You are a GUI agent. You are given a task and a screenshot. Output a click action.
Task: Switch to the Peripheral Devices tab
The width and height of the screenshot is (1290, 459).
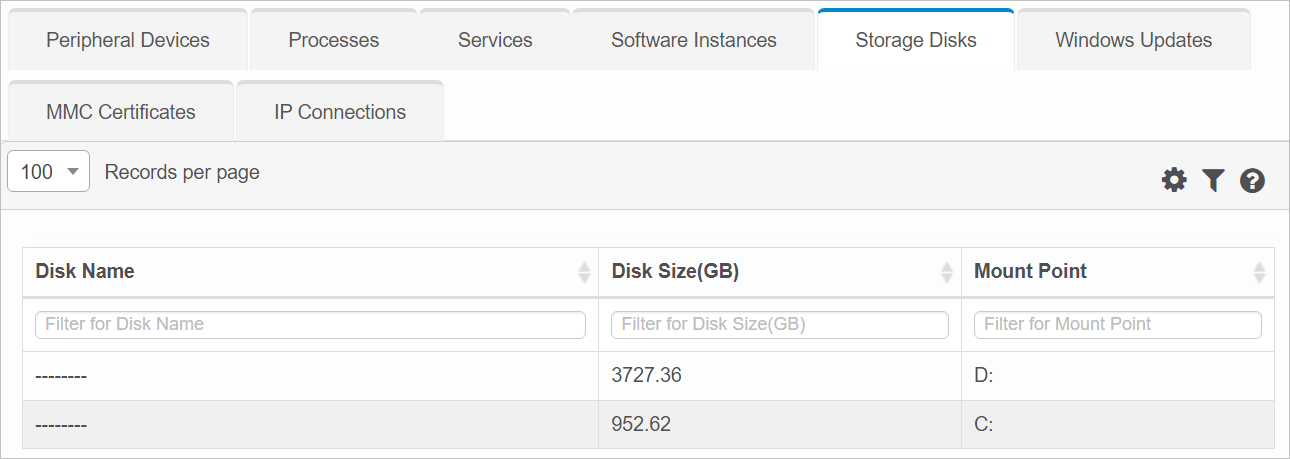(128, 41)
